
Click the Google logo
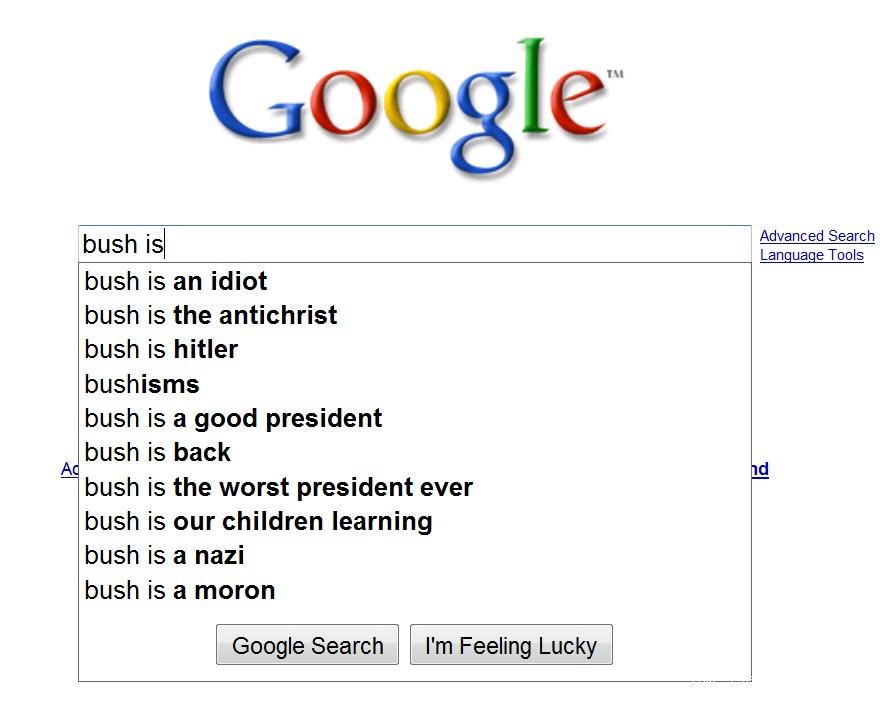[x=415, y=105]
